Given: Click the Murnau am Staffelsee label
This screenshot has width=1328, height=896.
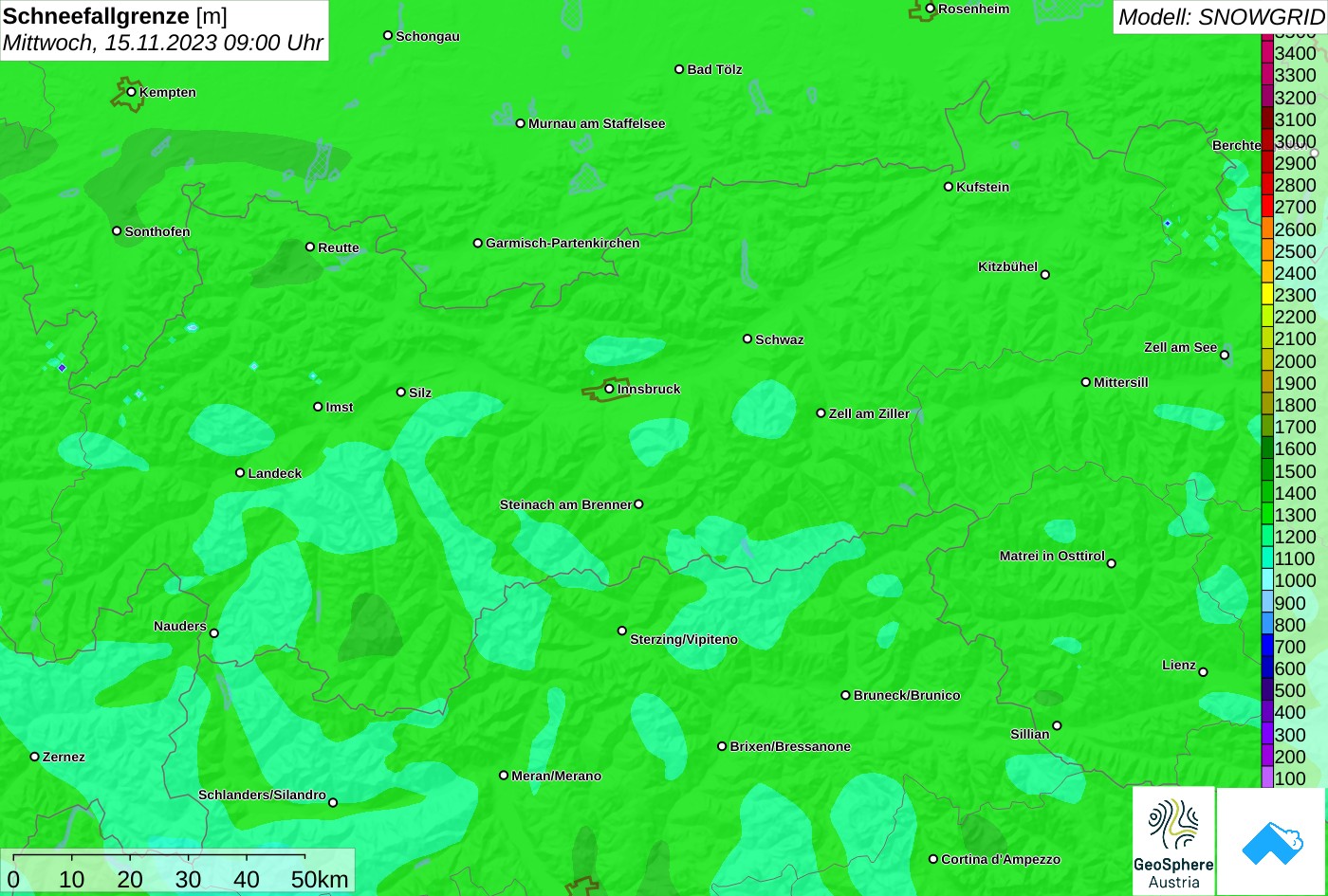Looking at the screenshot, I should coord(597,123).
